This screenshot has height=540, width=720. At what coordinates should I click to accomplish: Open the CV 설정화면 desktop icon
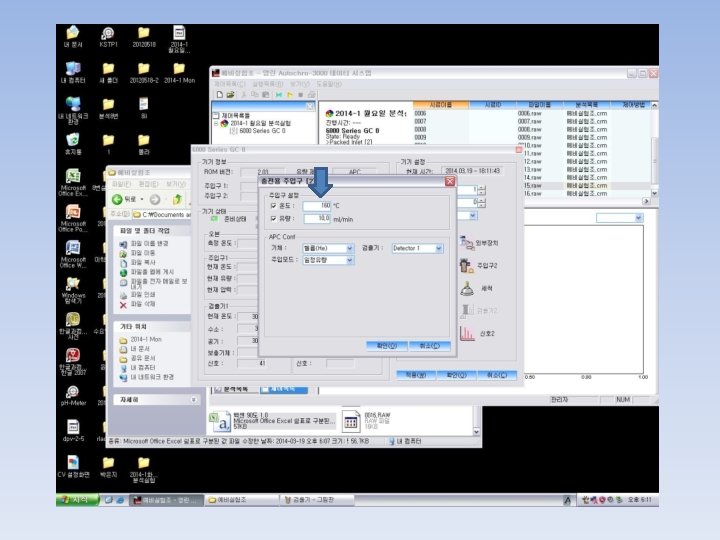coord(73,466)
